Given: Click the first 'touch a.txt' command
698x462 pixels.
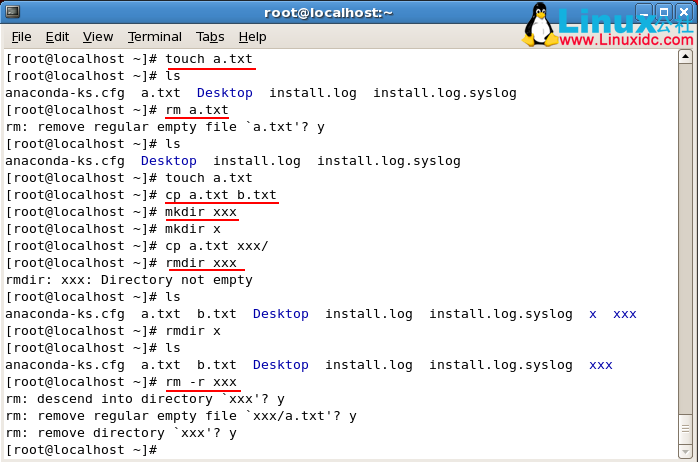Looking at the screenshot, I should 209,59.
